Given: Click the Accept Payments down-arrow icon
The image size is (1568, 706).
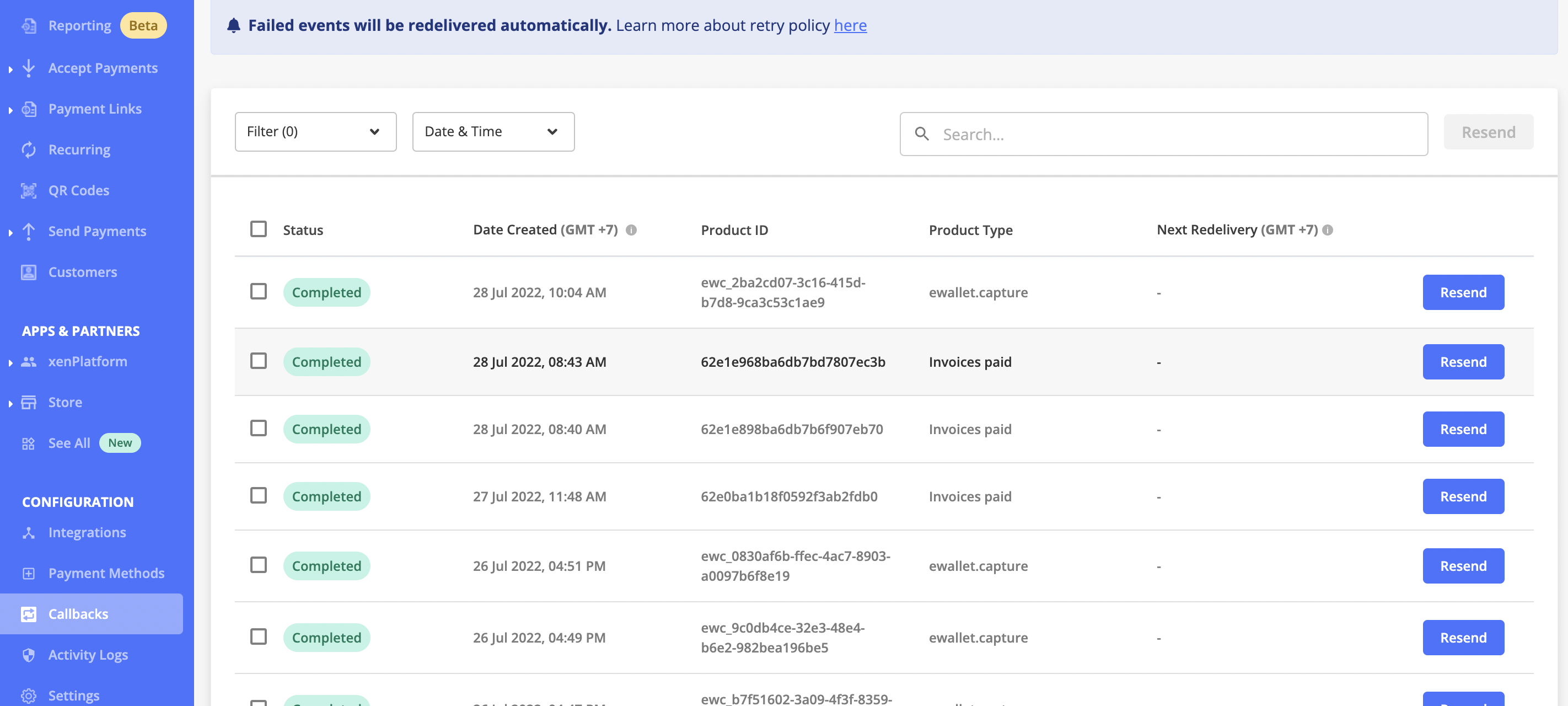Looking at the screenshot, I should pos(29,68).
